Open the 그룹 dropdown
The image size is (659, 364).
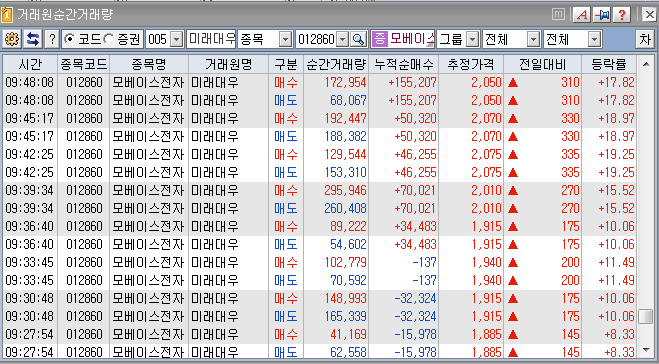pos(473,40)
